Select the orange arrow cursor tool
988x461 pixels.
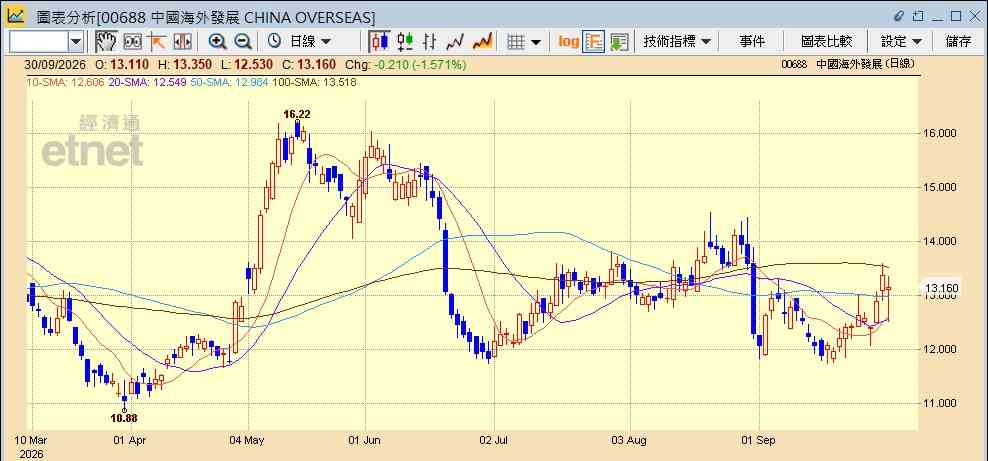[157, 42]
